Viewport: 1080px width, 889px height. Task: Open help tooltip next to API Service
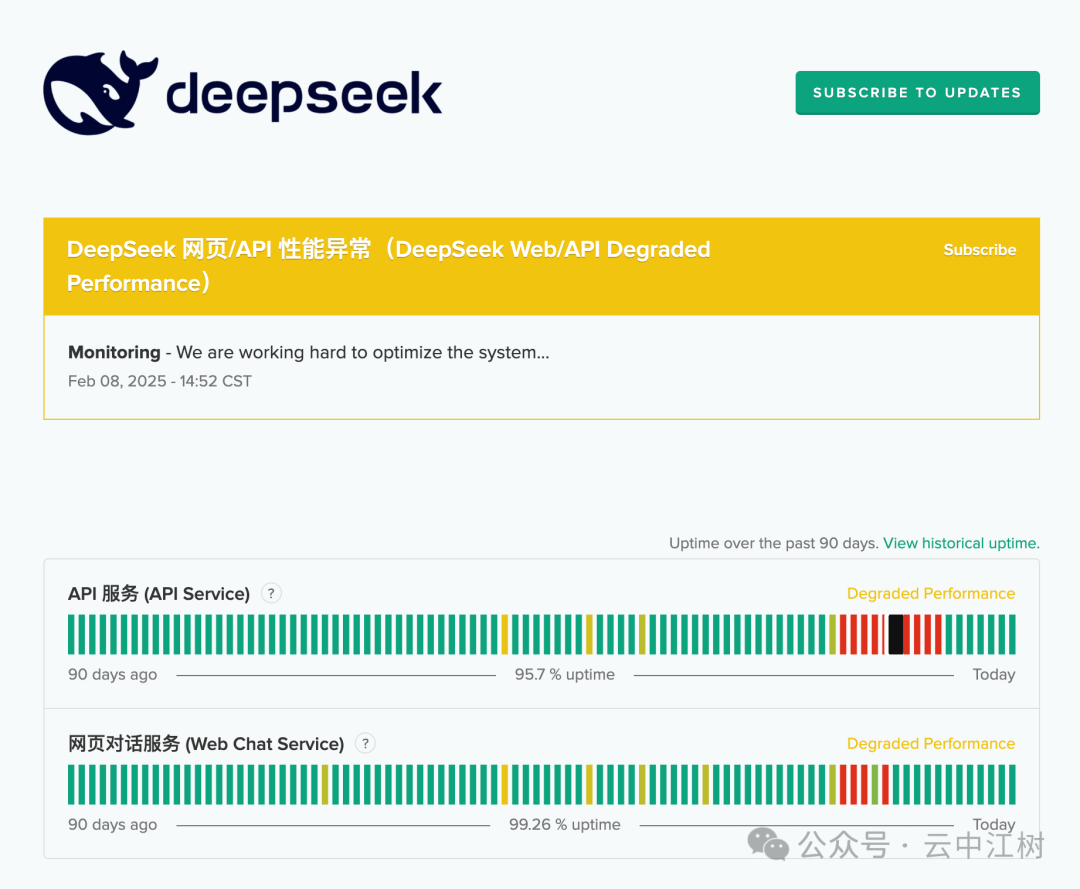[x=271, y=593]
